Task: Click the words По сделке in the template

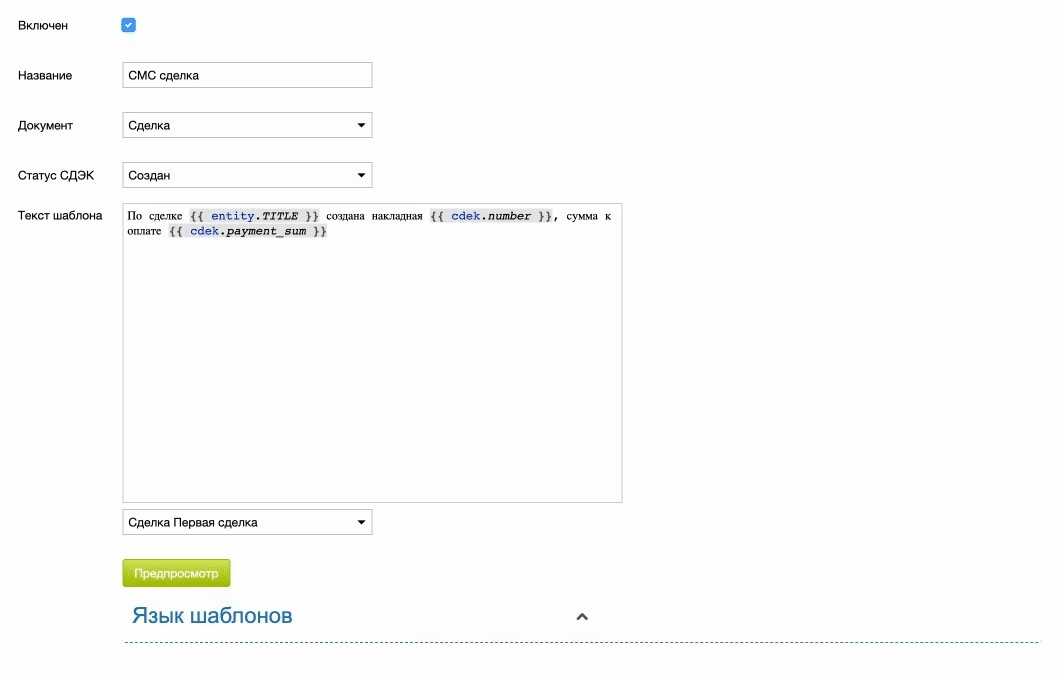Action: click(155, 216)
